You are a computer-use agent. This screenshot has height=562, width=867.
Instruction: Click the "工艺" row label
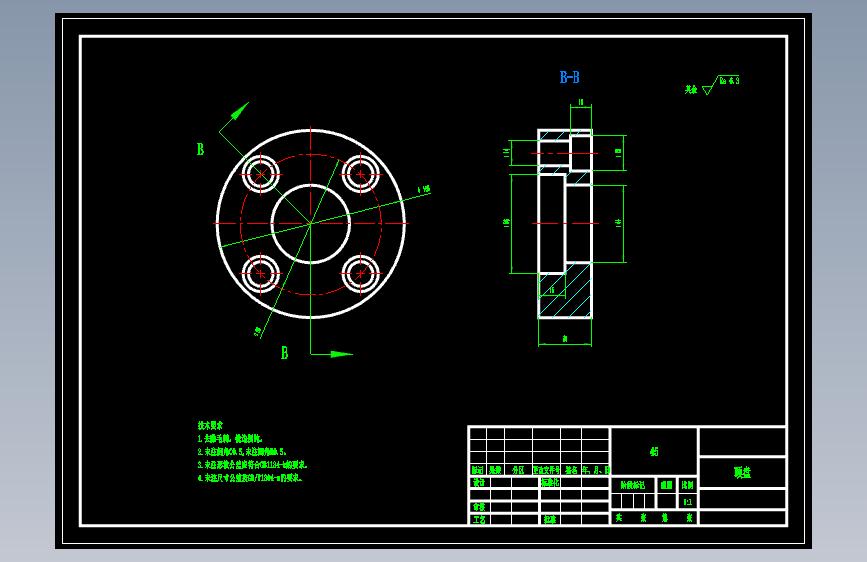click(479, 519)
